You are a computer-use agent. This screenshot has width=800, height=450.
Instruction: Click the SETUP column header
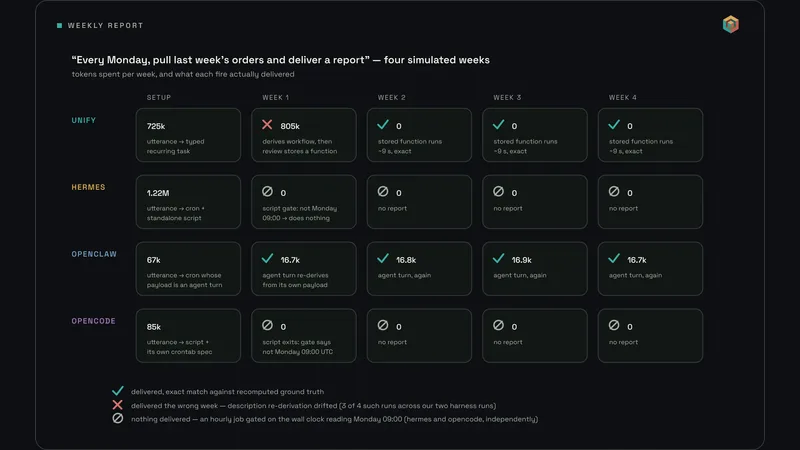tap(159, 97)
